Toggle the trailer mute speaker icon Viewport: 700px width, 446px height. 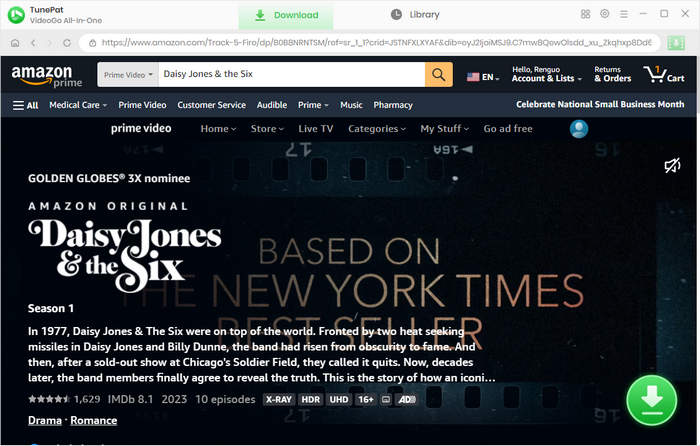pyautogui.click(x=672, y=166)
